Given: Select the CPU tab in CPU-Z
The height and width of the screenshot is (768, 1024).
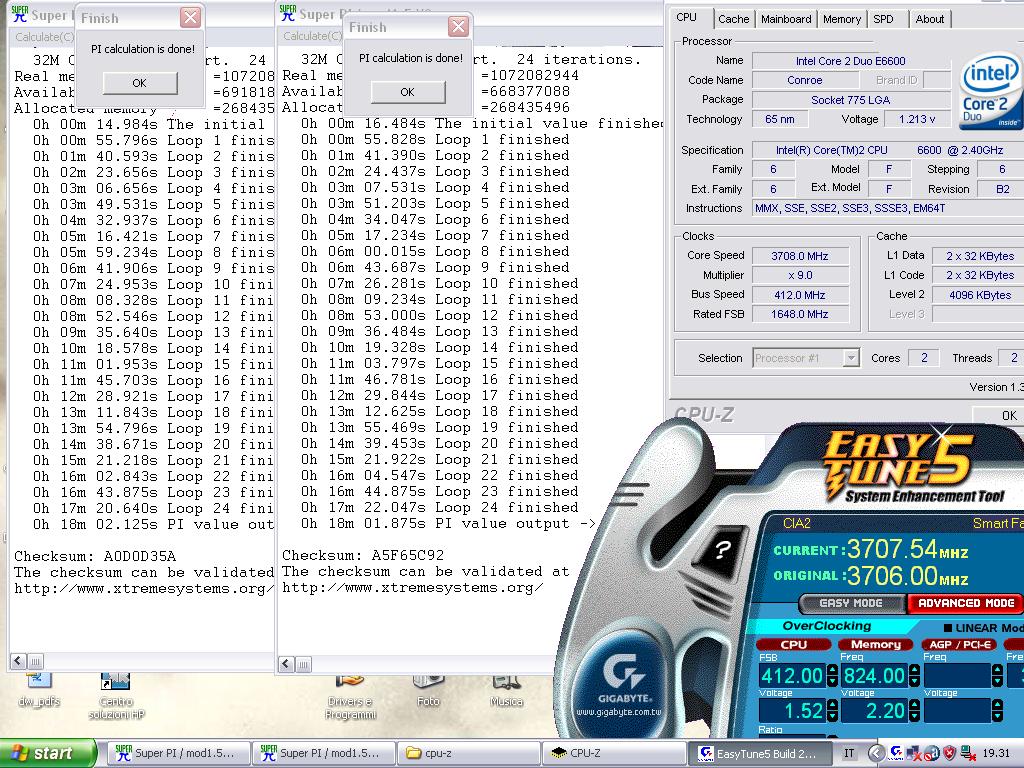Looking at the screenshot, I should [x=687, y=18].
